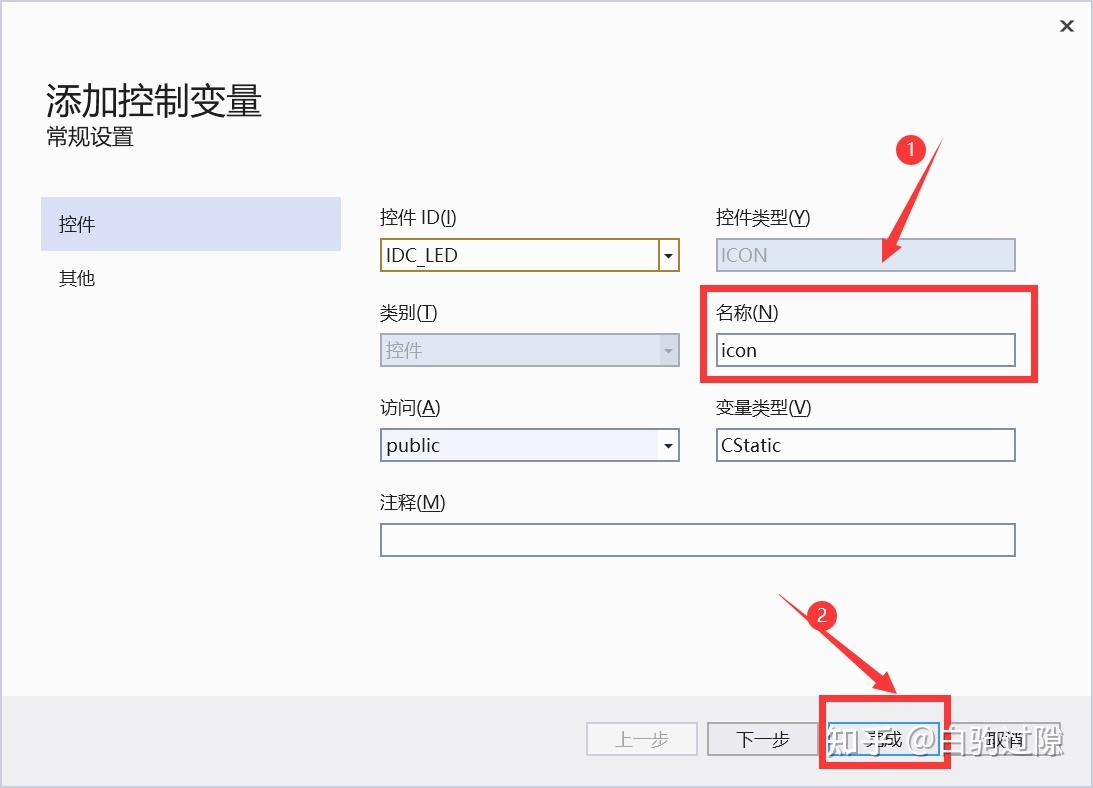Image resolution: width=1093 pixels, height=788 pixels.
Task: Open the 控件 ID dropdown arrow
Action: (x=667, y=255)
